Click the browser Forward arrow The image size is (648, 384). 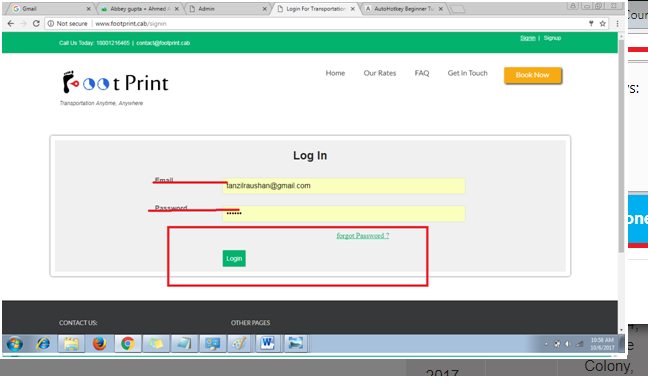click(24, 24)
